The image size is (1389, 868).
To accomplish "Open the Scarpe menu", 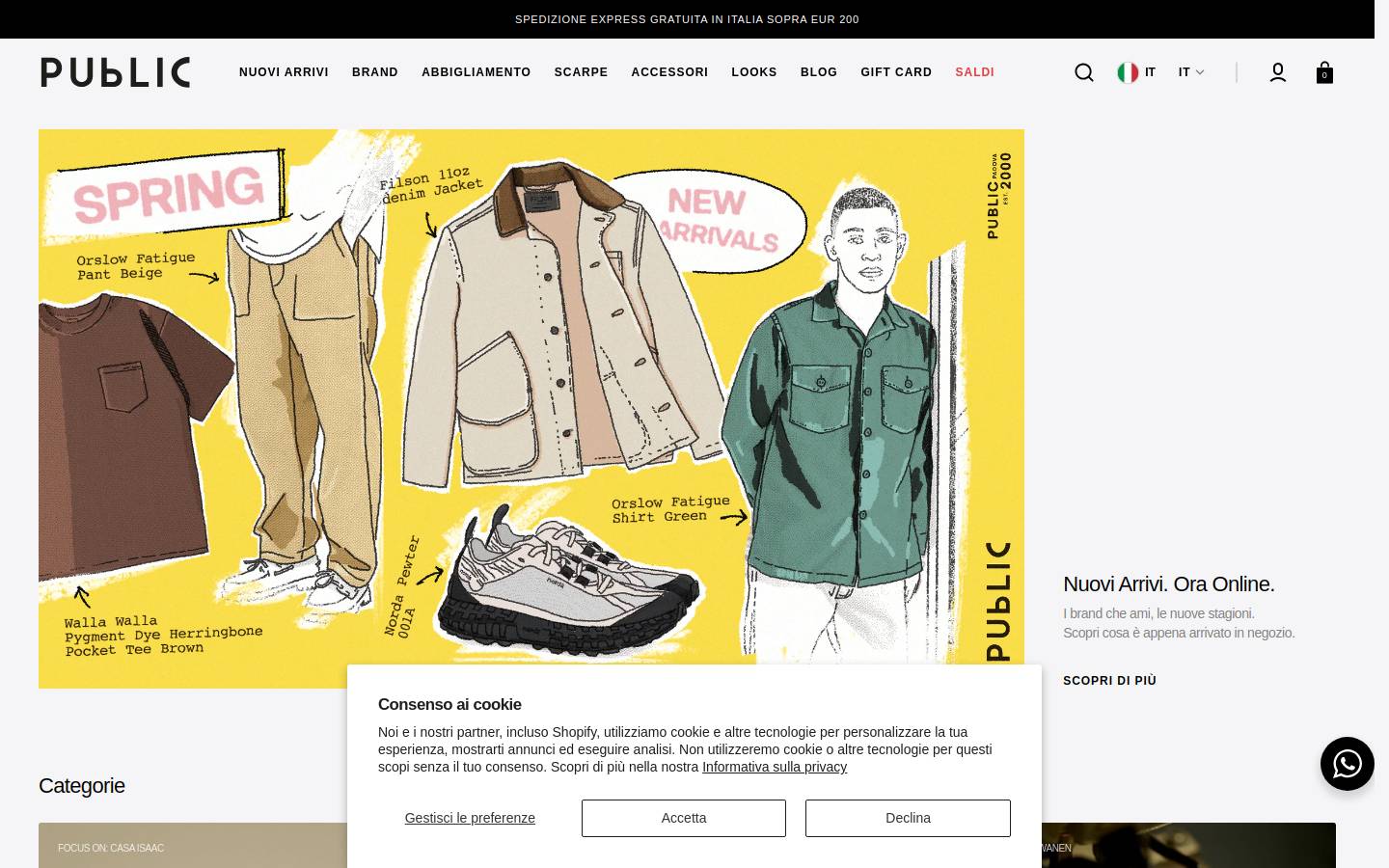I will 581,72.
